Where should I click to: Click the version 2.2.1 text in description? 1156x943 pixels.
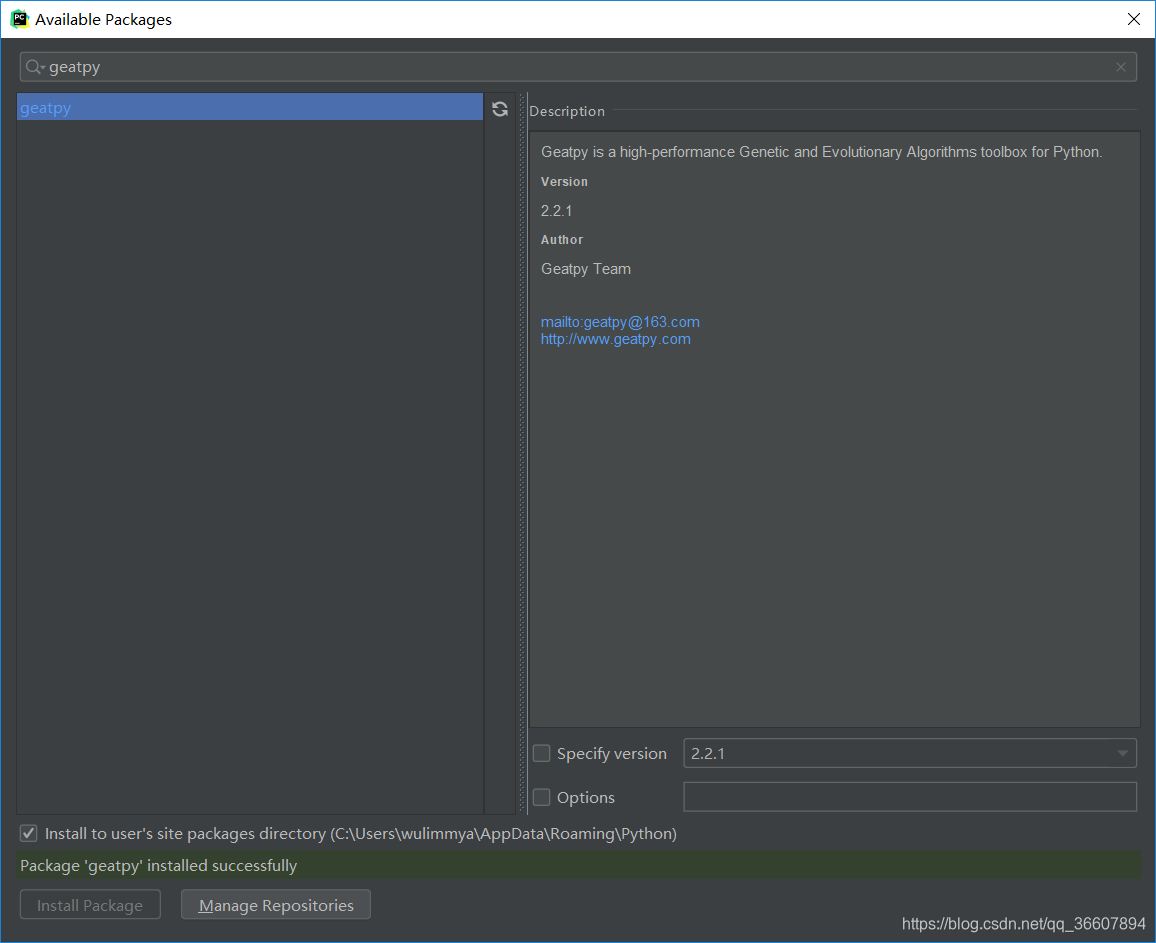557,211
